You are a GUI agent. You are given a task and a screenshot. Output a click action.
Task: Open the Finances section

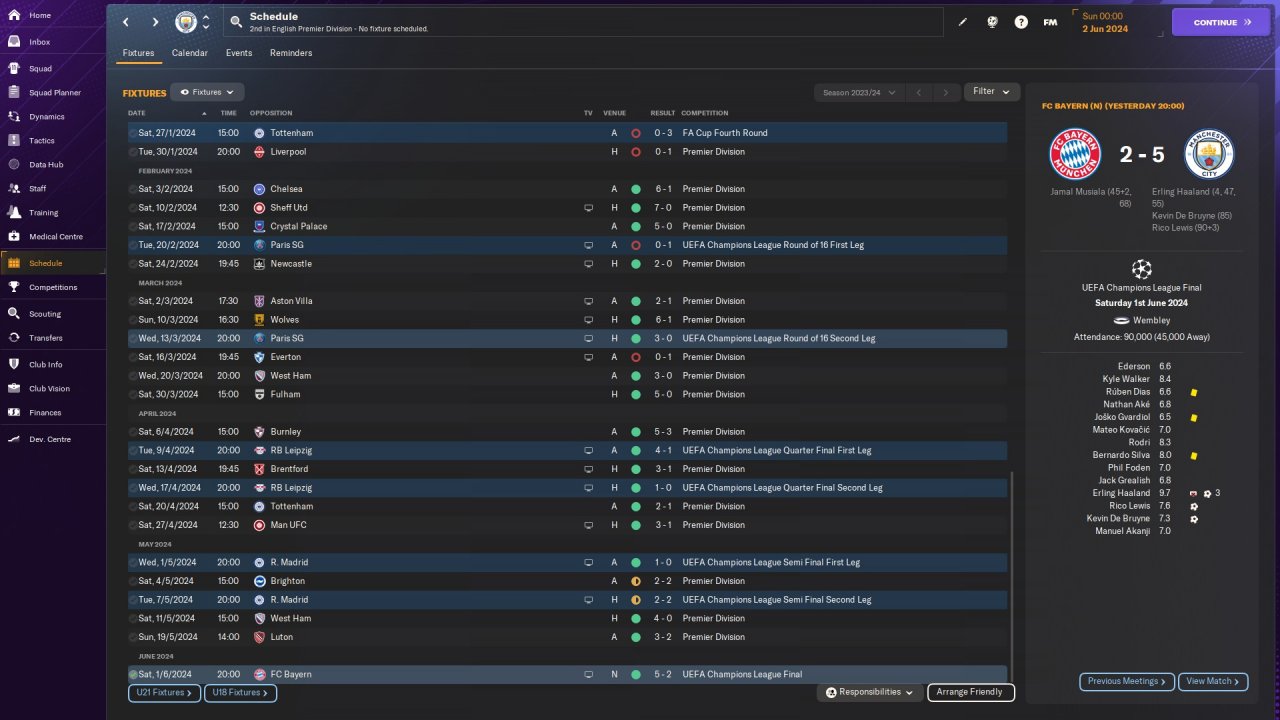53,412
